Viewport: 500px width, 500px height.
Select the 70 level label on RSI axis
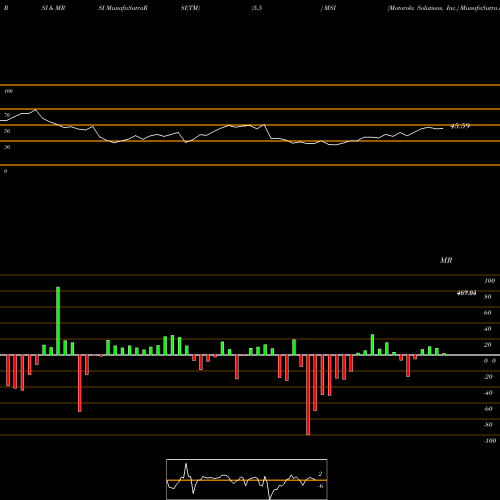coord(7,115)
